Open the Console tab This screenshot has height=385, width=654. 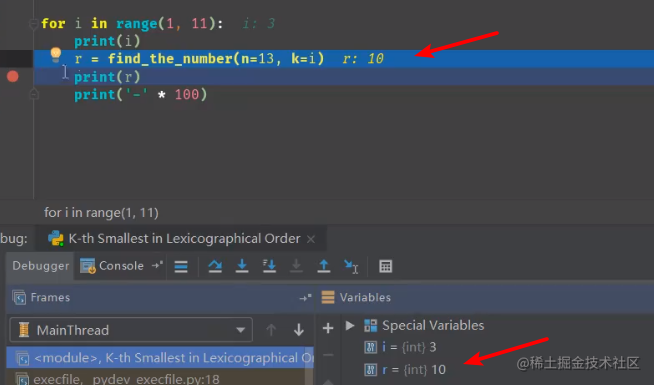point(112,266)
